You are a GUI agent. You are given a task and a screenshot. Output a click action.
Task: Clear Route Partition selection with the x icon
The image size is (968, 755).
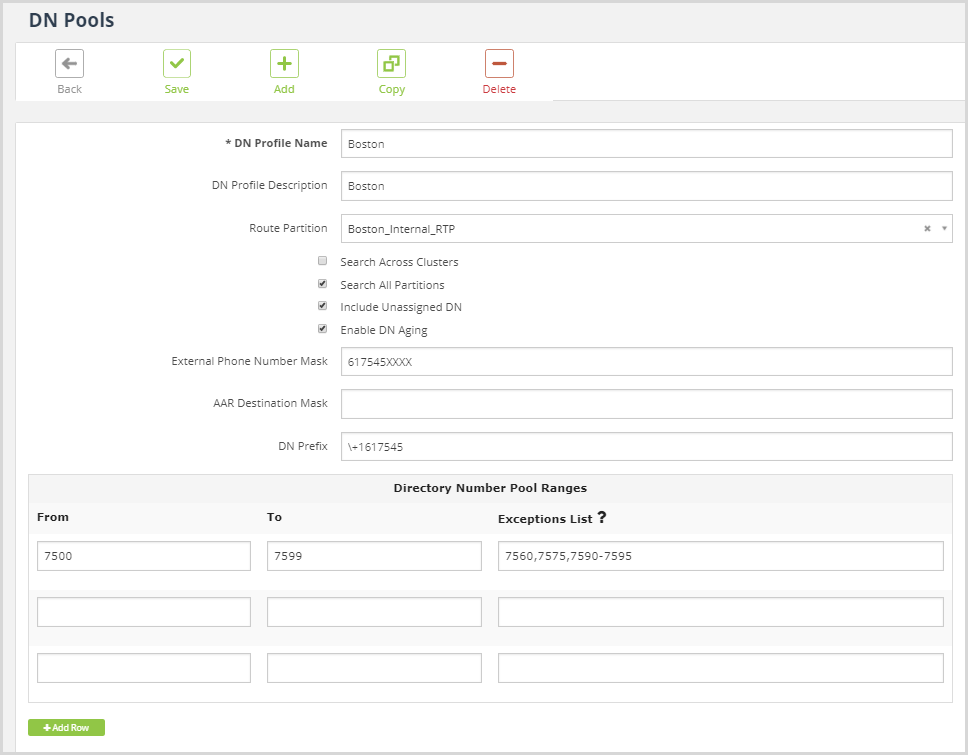tap(929, 228)
